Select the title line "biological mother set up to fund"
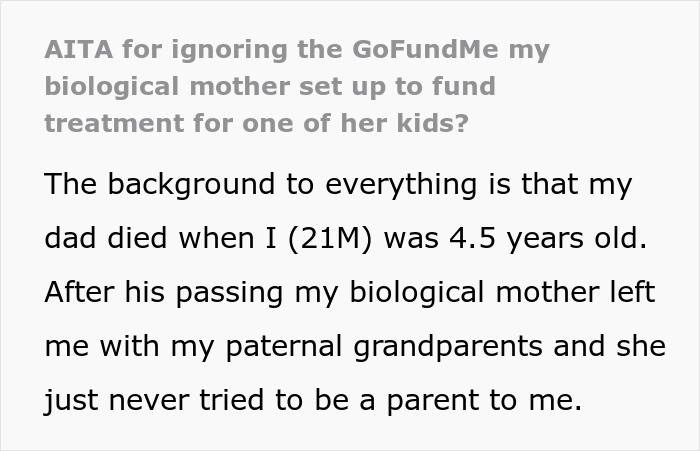 (x=270, y=86)
